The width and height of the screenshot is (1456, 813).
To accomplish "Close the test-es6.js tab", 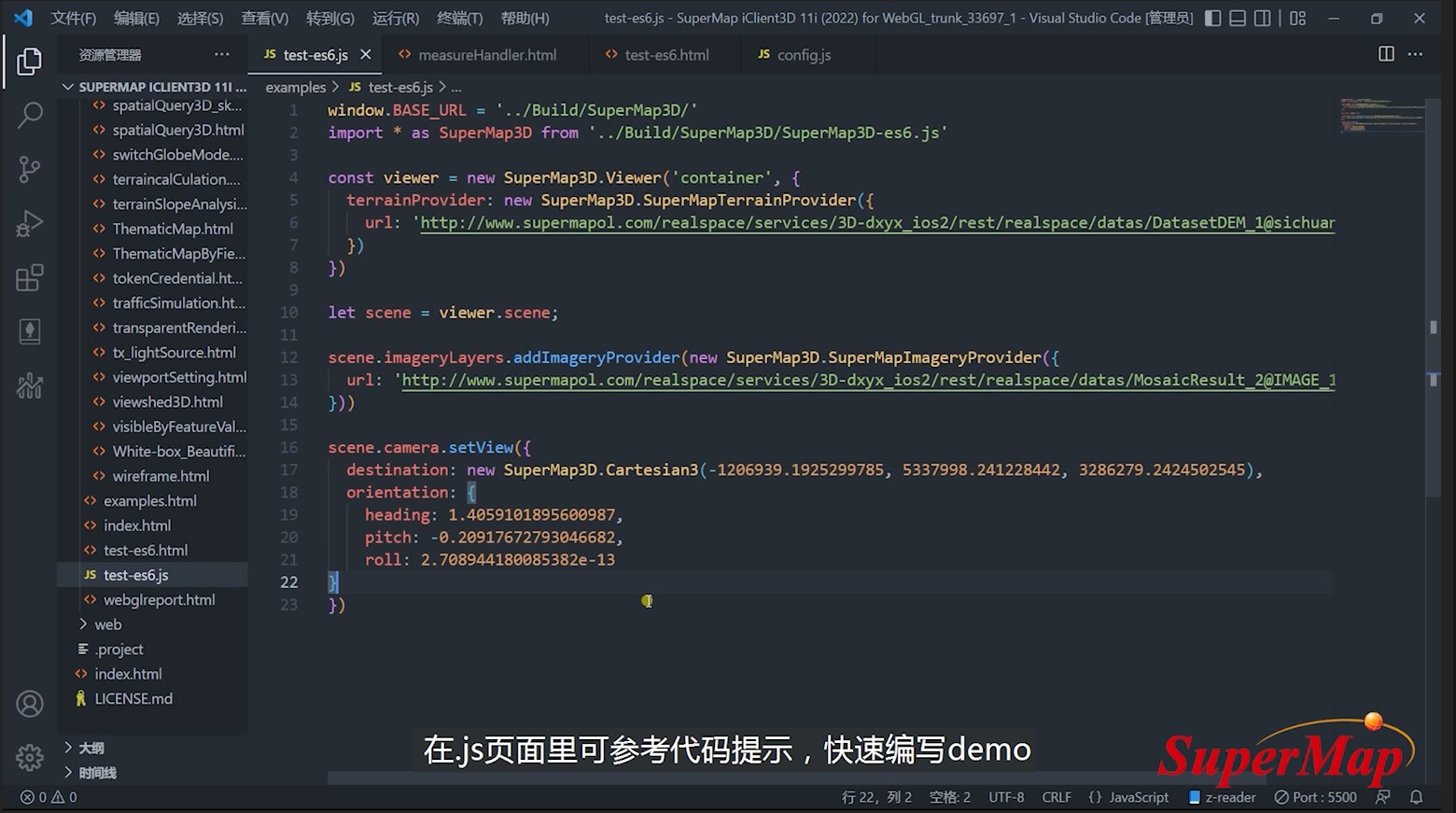I will click(366, 54).
